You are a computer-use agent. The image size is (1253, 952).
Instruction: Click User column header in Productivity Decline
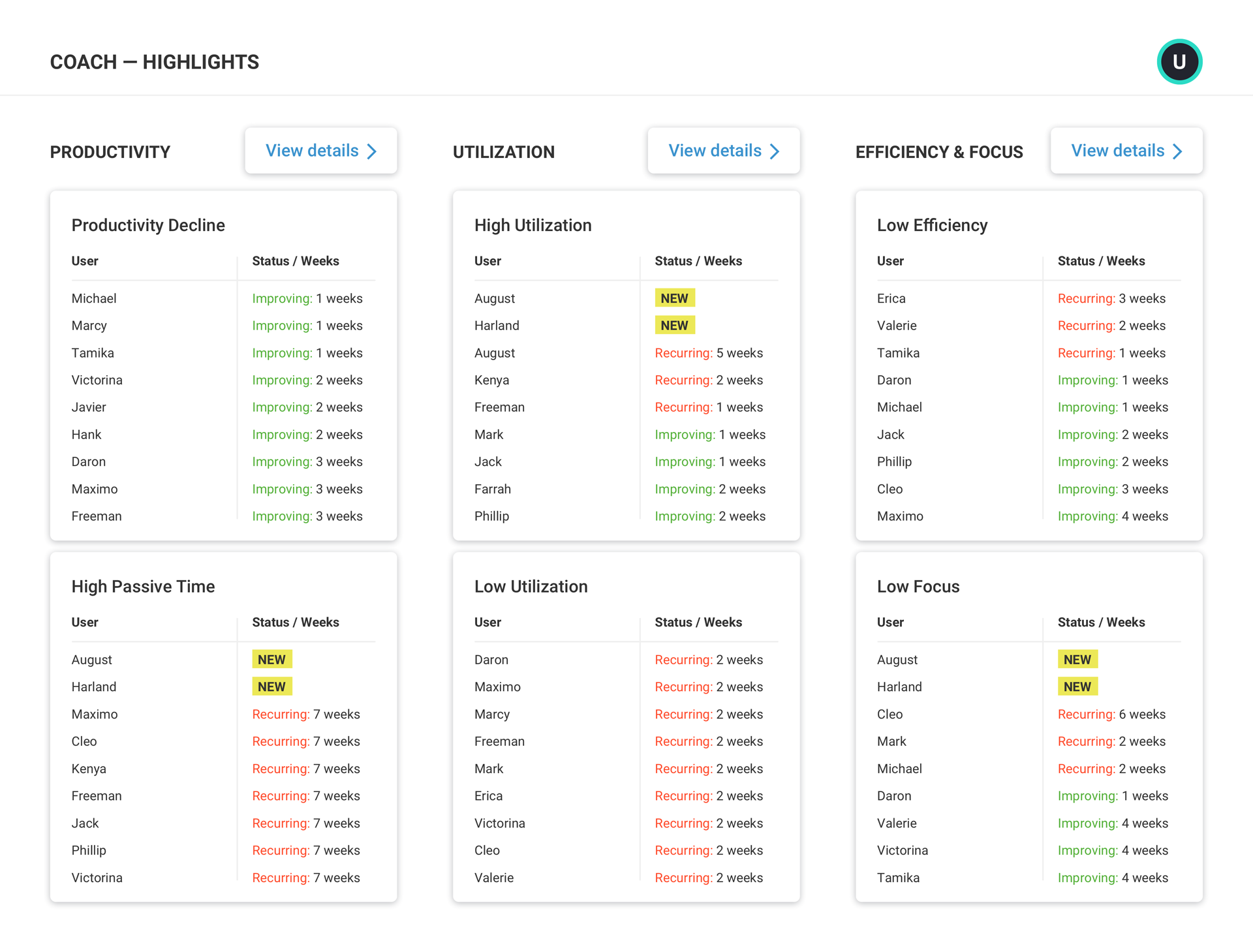tap(85, 261)
